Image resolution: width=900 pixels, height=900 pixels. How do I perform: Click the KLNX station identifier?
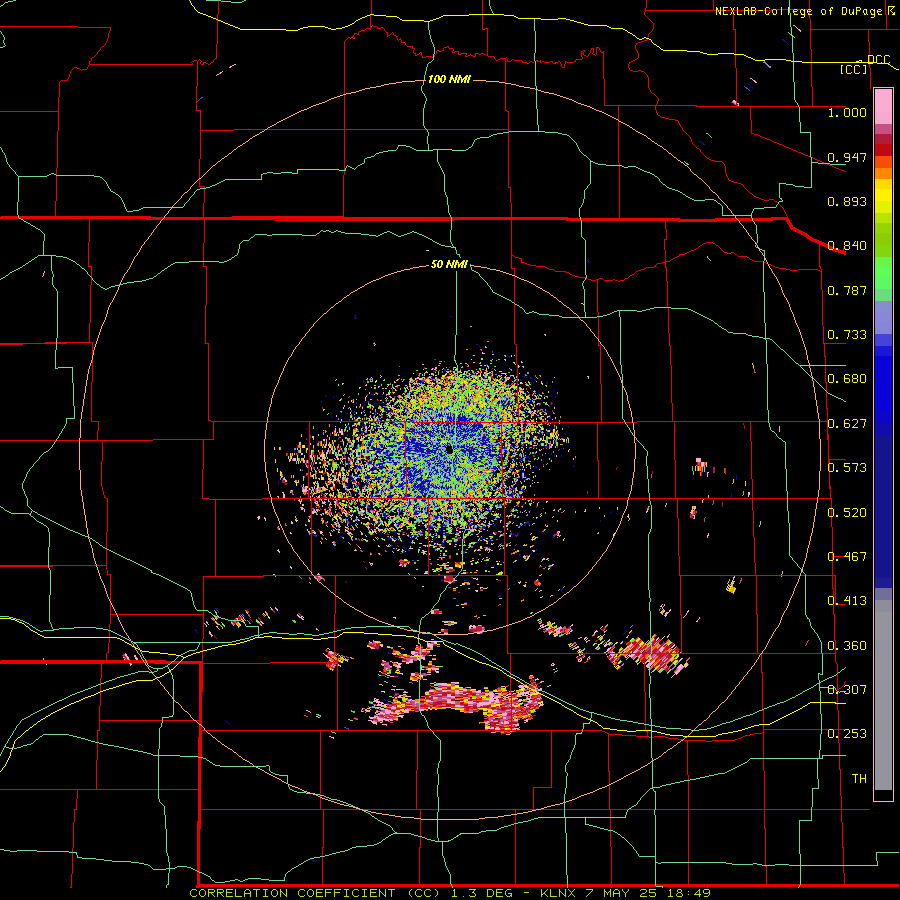point(559,893)
